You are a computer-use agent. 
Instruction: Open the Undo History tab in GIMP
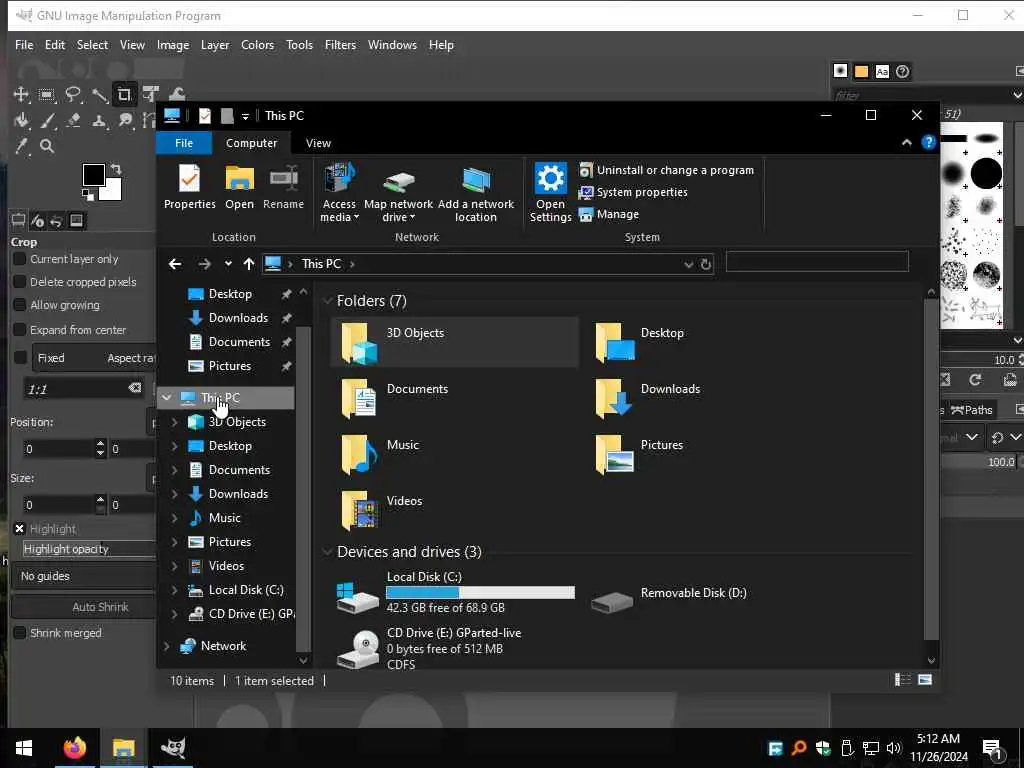click(x=56, y=221)
